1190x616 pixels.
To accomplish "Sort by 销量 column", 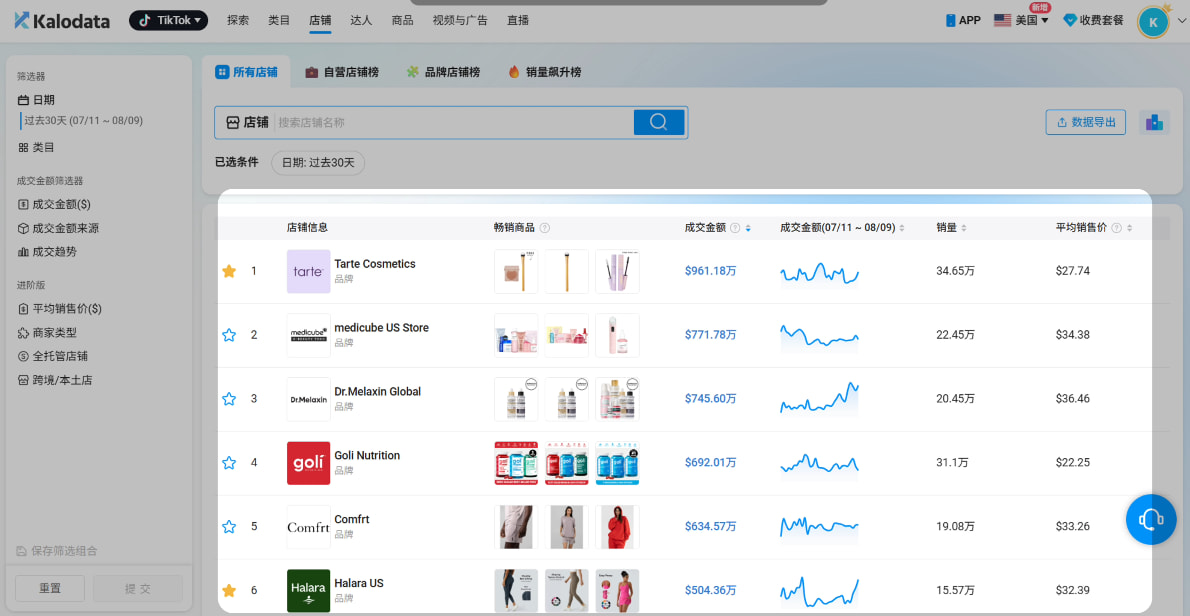I will (x=964, y=228).
